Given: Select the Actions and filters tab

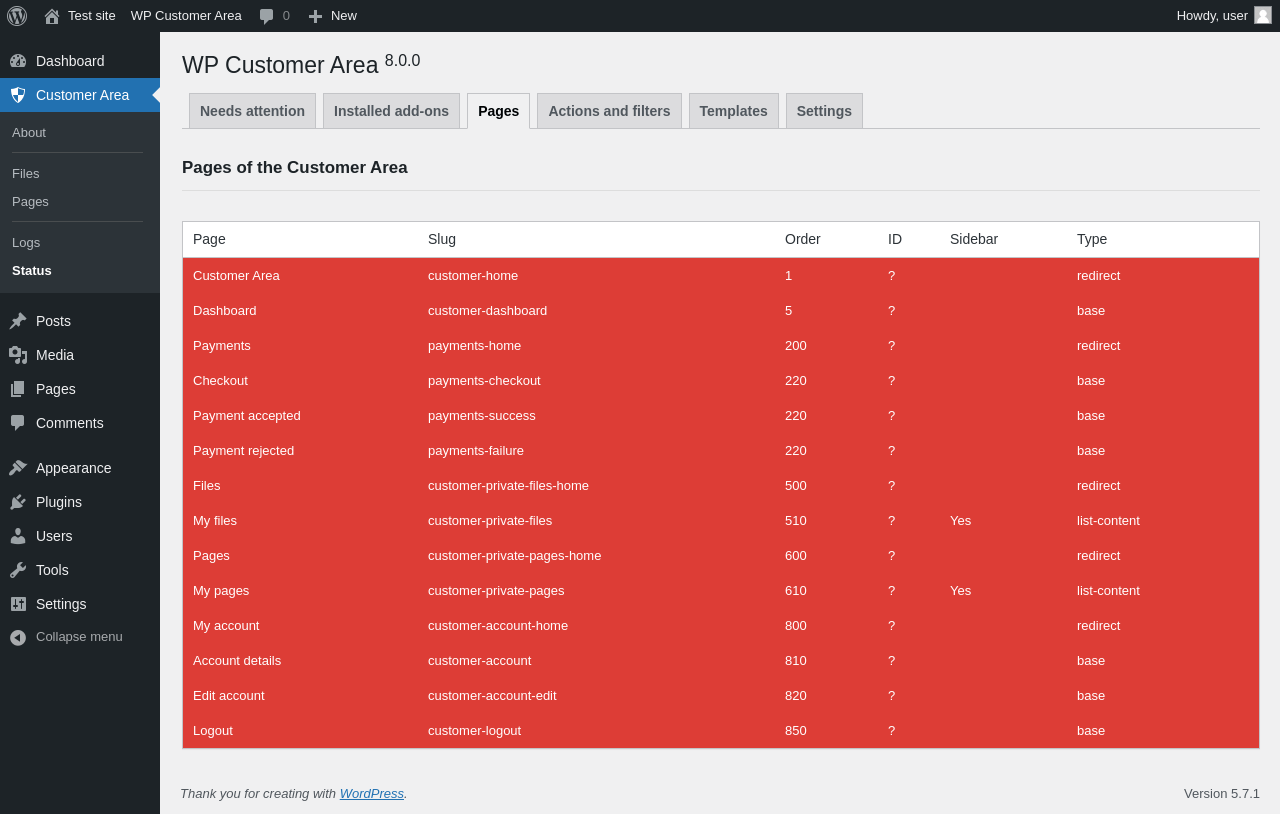Looking at the screenshot, I should [x=609, y=111].
